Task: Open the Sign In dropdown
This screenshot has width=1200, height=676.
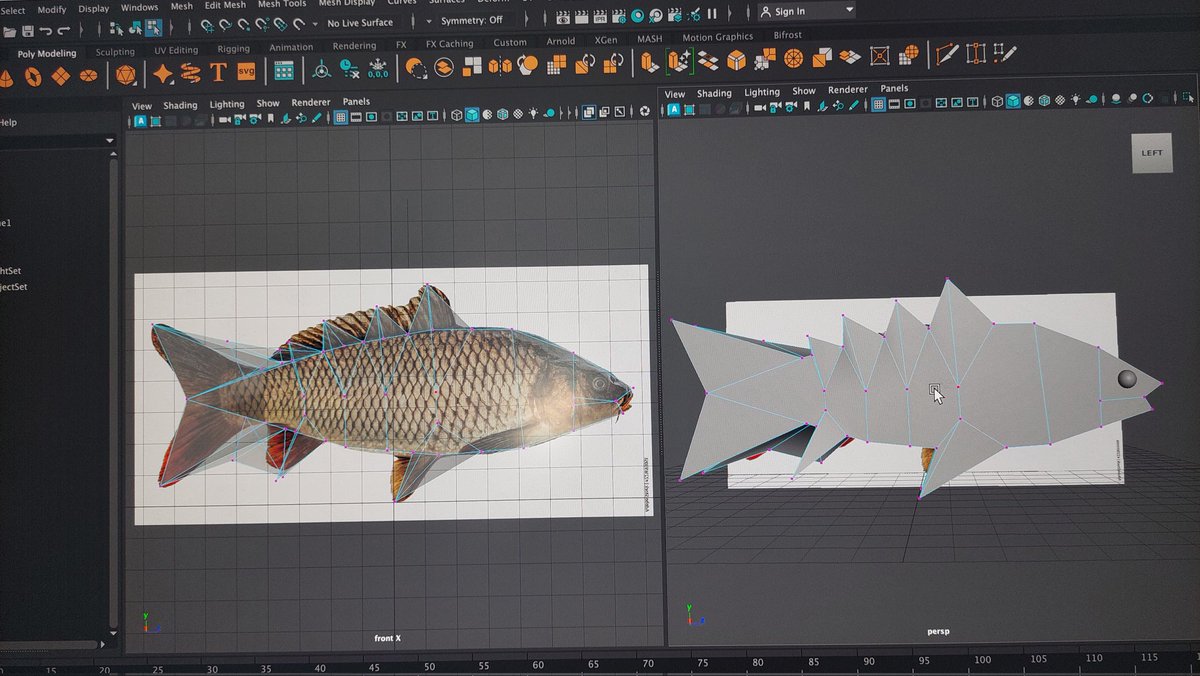Action: click(806, 11)
